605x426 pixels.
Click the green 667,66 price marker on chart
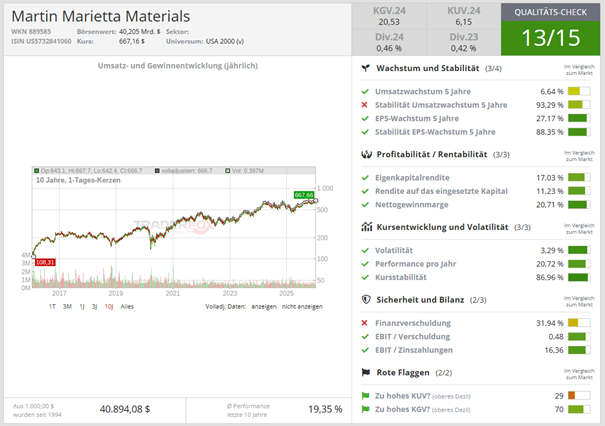303,195
